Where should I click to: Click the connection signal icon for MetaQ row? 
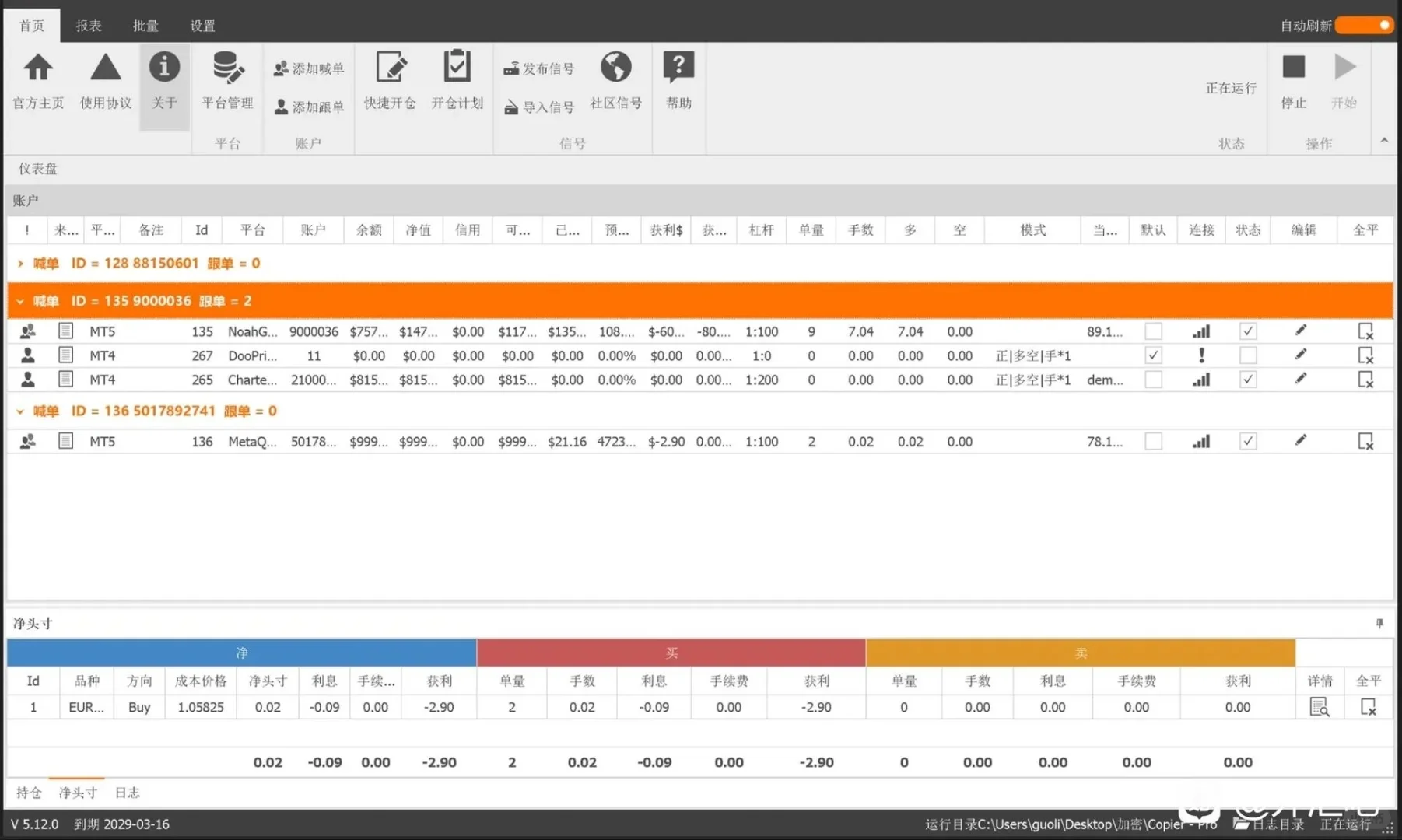tap(1201, 441)
